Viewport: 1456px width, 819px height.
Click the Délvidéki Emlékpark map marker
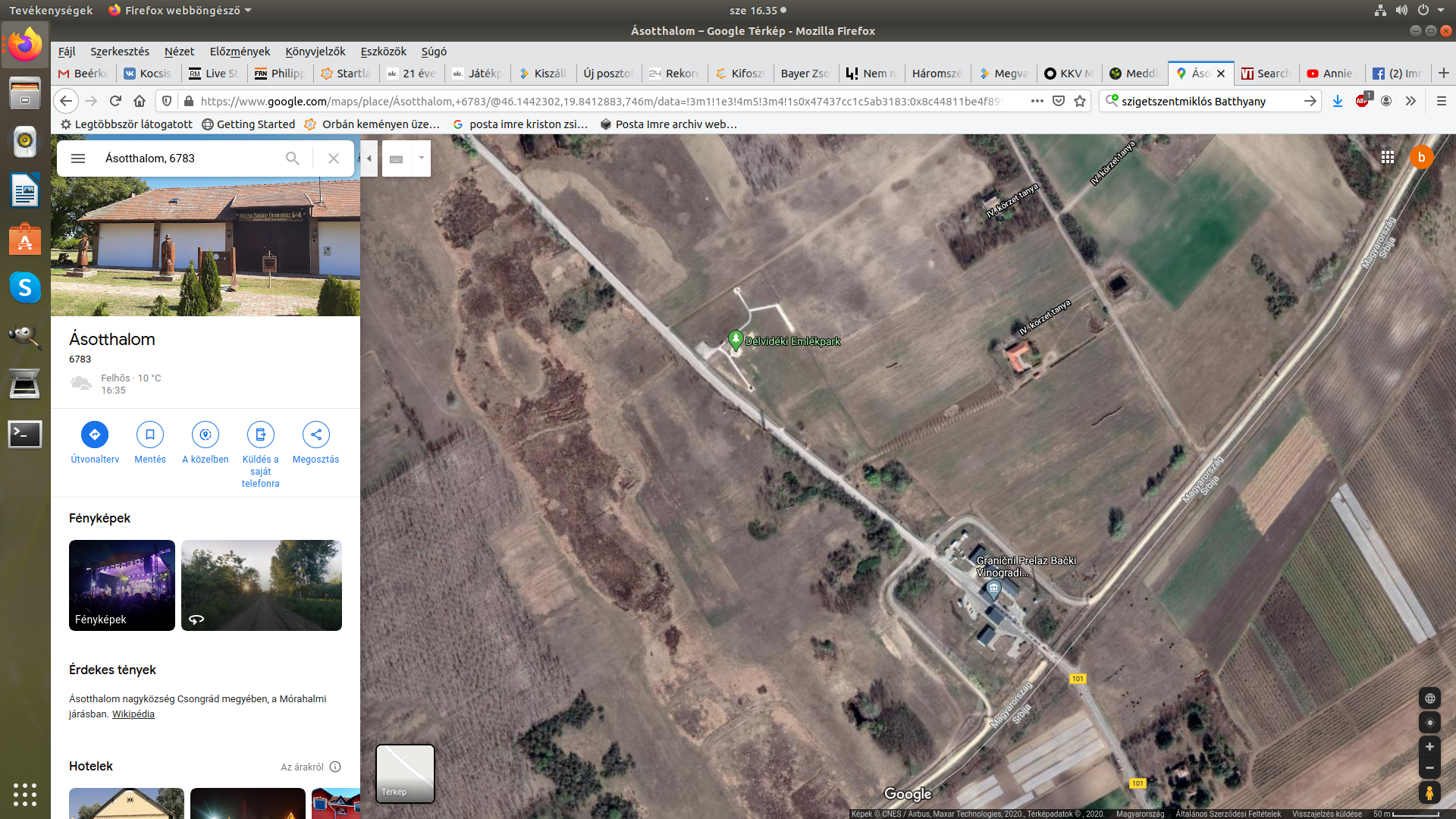pos(735,340)
